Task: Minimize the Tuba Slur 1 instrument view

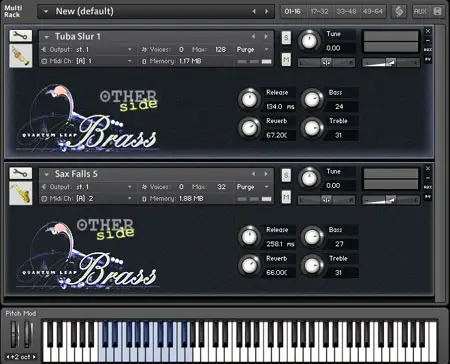Action: pos(428,40)
